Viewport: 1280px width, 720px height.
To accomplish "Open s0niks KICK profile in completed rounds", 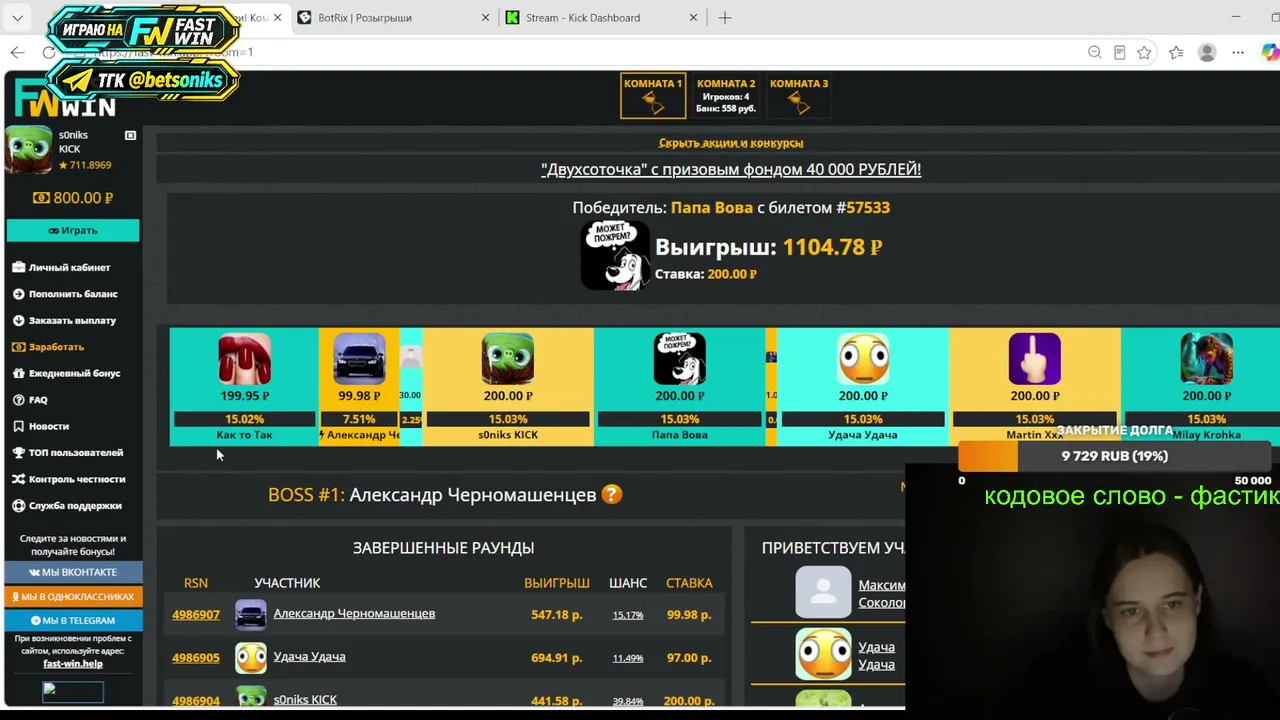I will [305, 700].
